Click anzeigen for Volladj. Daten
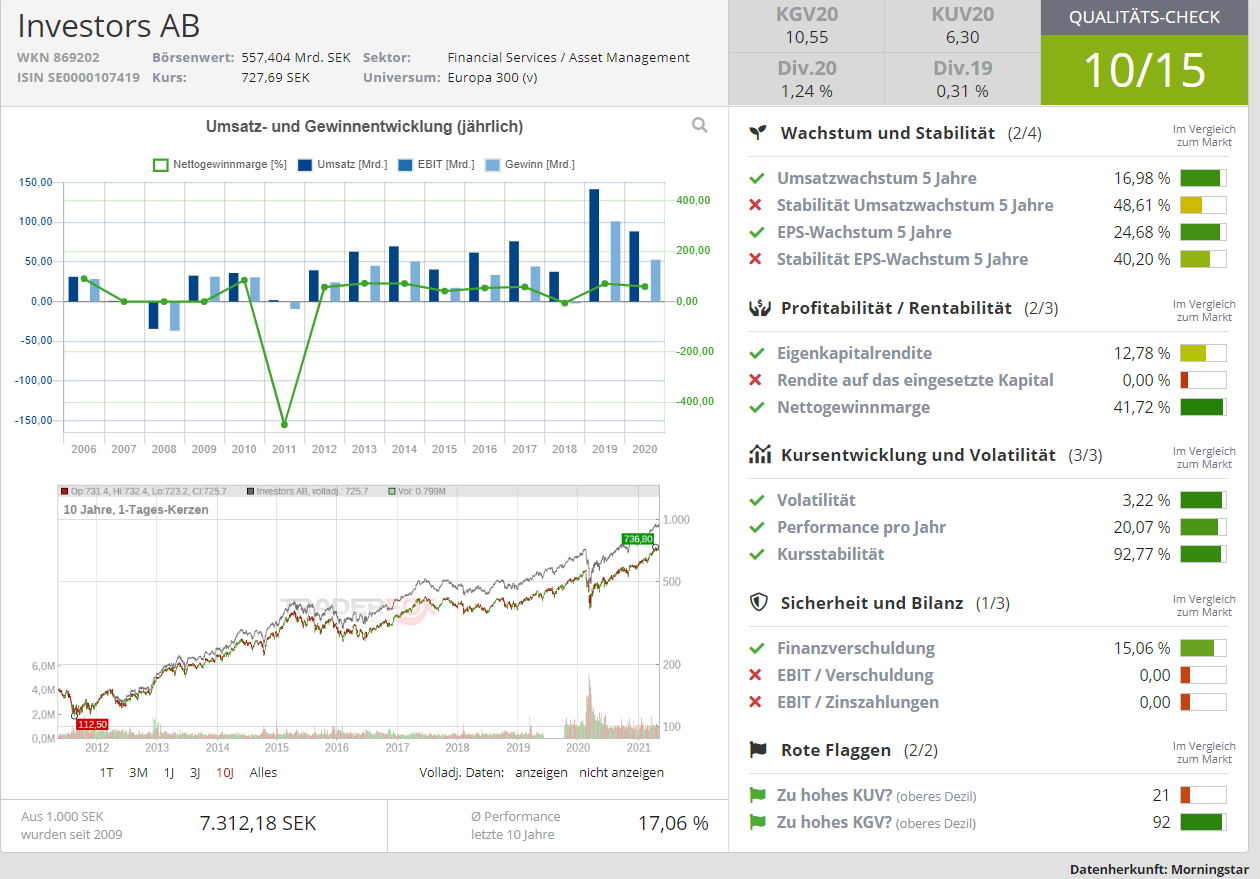Viewport: 1260px width, 879px height. pos(541,773)
